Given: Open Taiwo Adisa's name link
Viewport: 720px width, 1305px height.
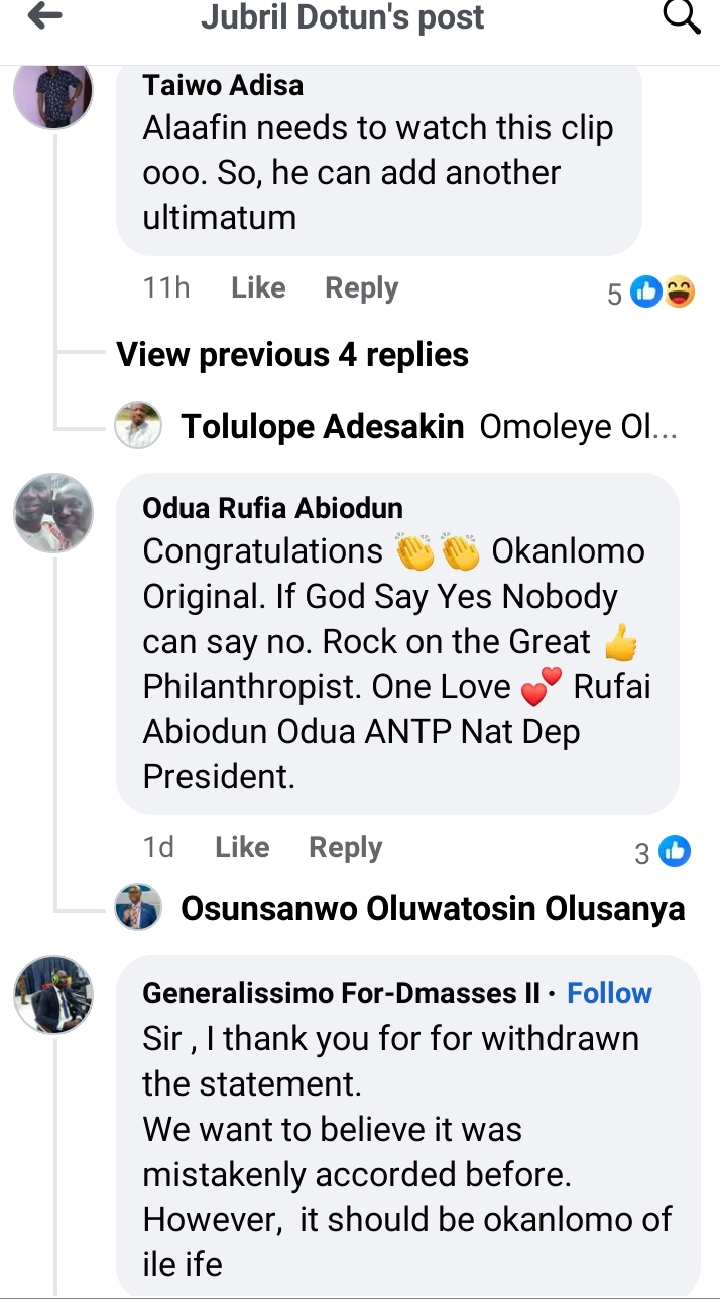Looking at the screenshot, I should [x=223, y=85].
